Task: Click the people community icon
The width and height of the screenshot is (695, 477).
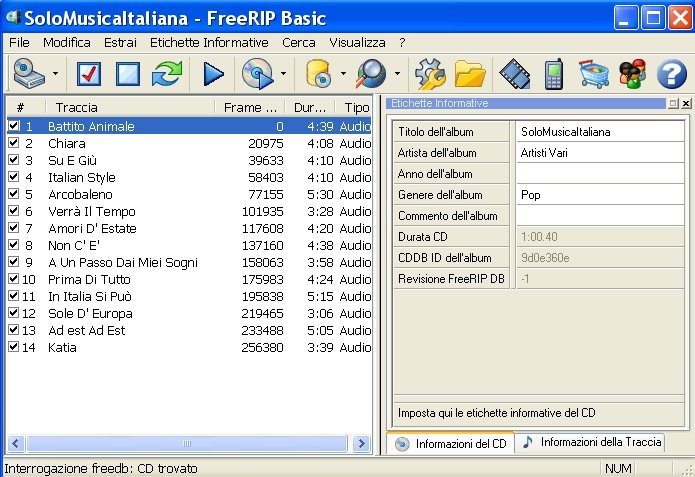Action: pos(633,74)
